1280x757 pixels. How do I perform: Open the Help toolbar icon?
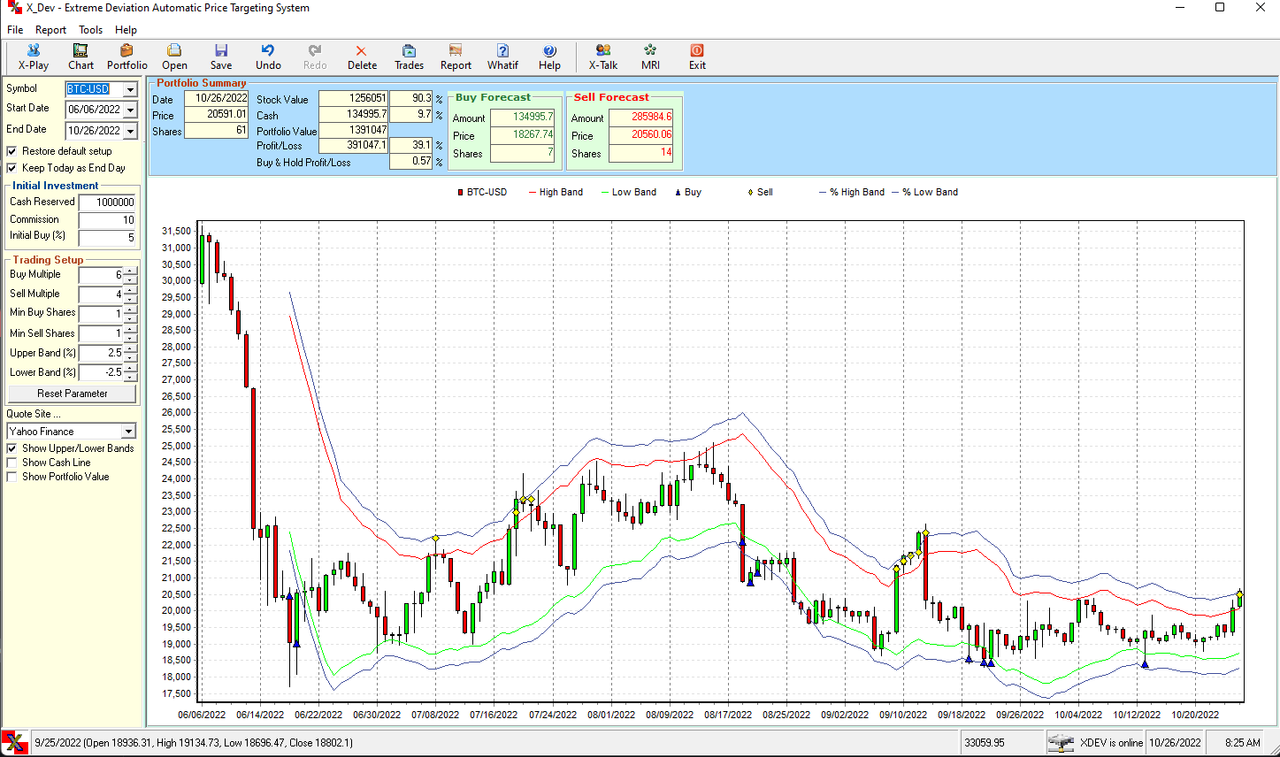click(550, 56)
